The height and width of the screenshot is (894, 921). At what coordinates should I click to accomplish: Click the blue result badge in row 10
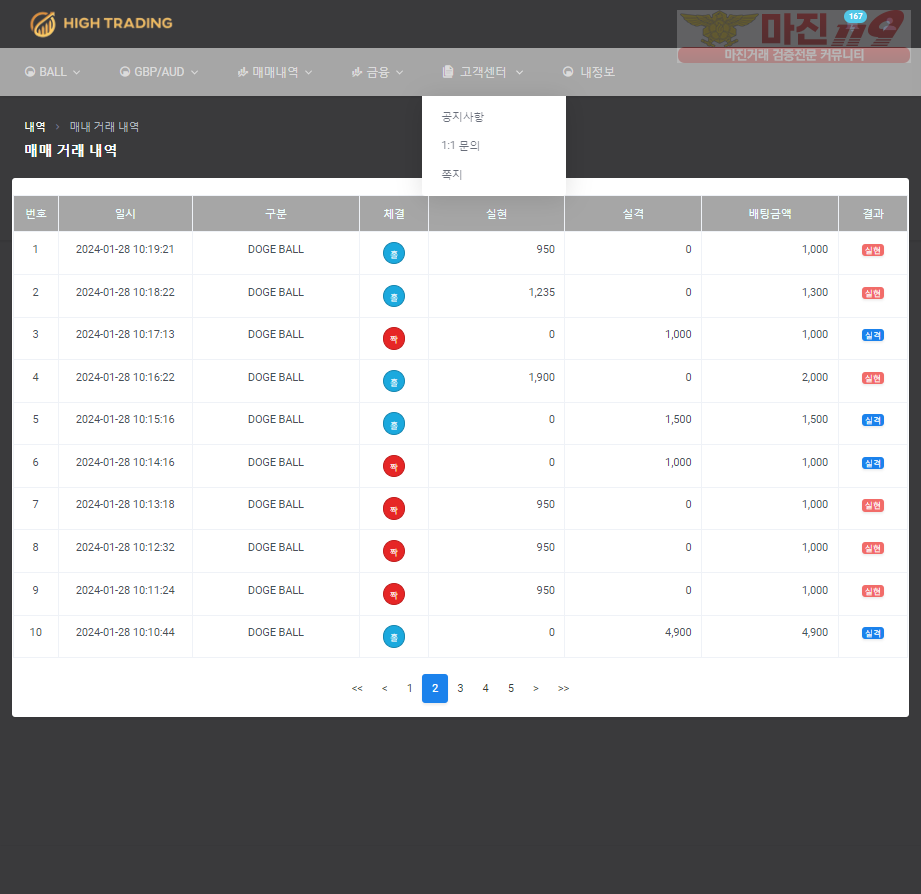point(872,633)
